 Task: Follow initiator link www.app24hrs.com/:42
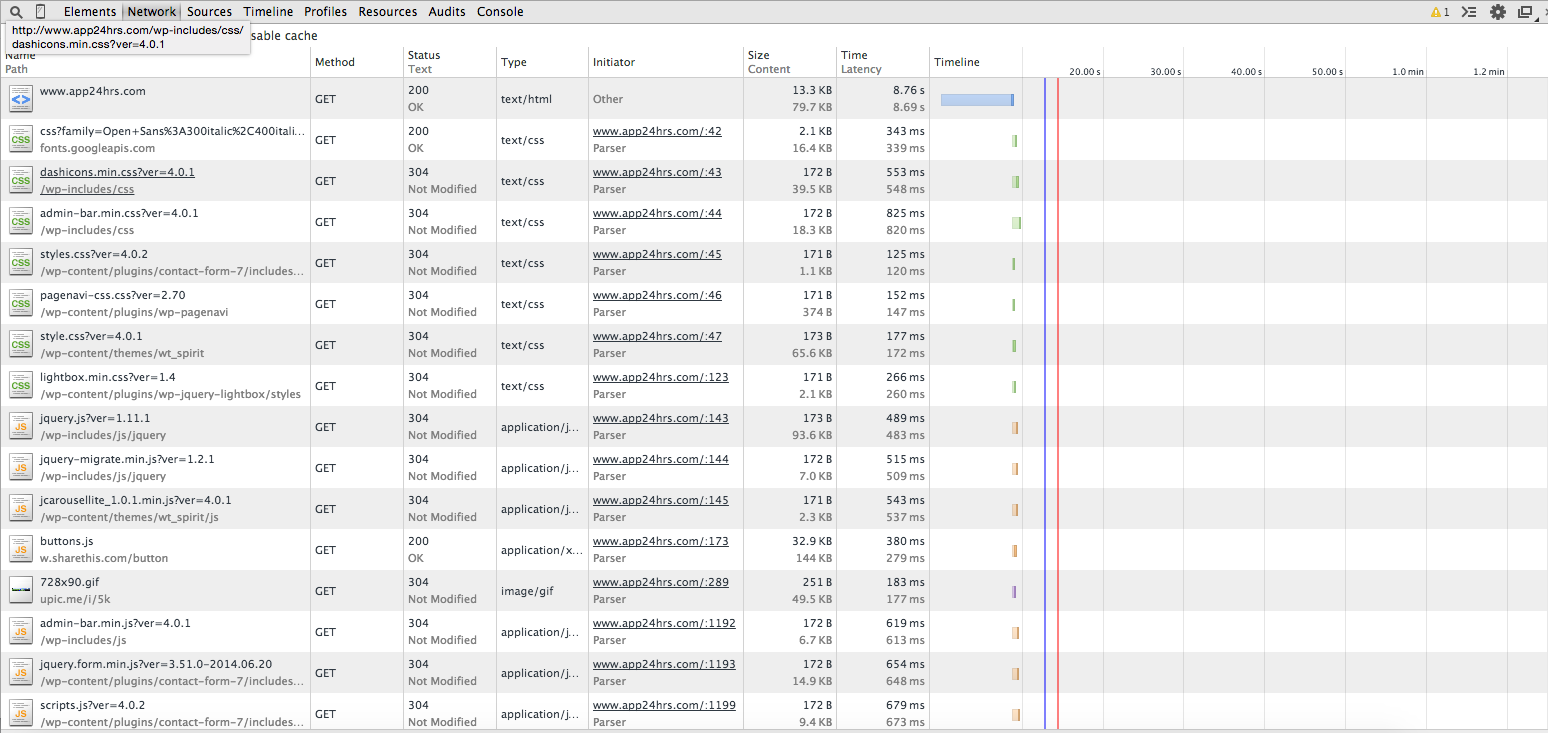pos(657,131)
